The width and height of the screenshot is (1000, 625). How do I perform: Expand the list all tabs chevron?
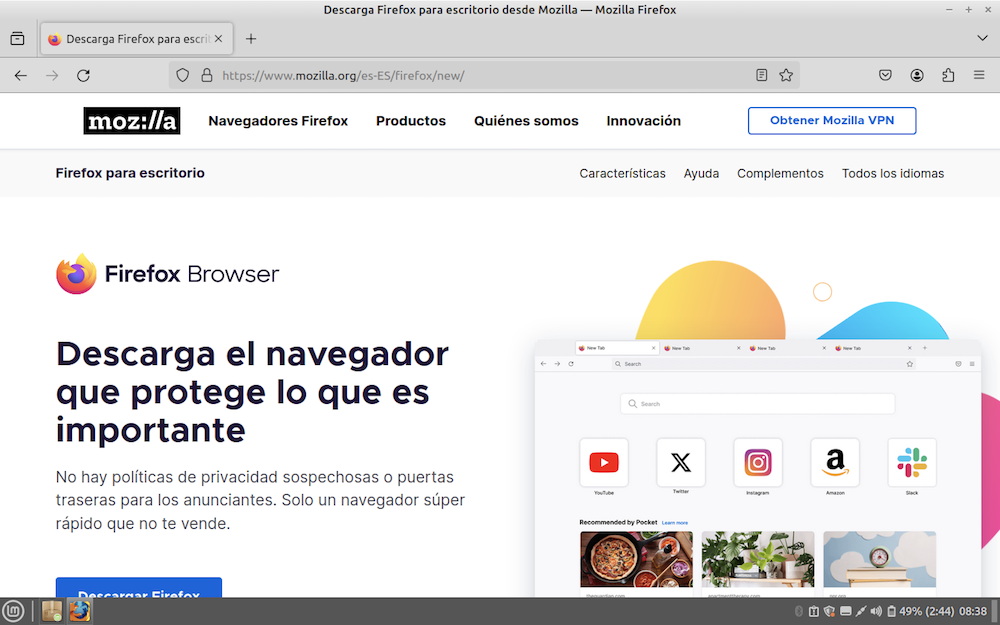982,38
